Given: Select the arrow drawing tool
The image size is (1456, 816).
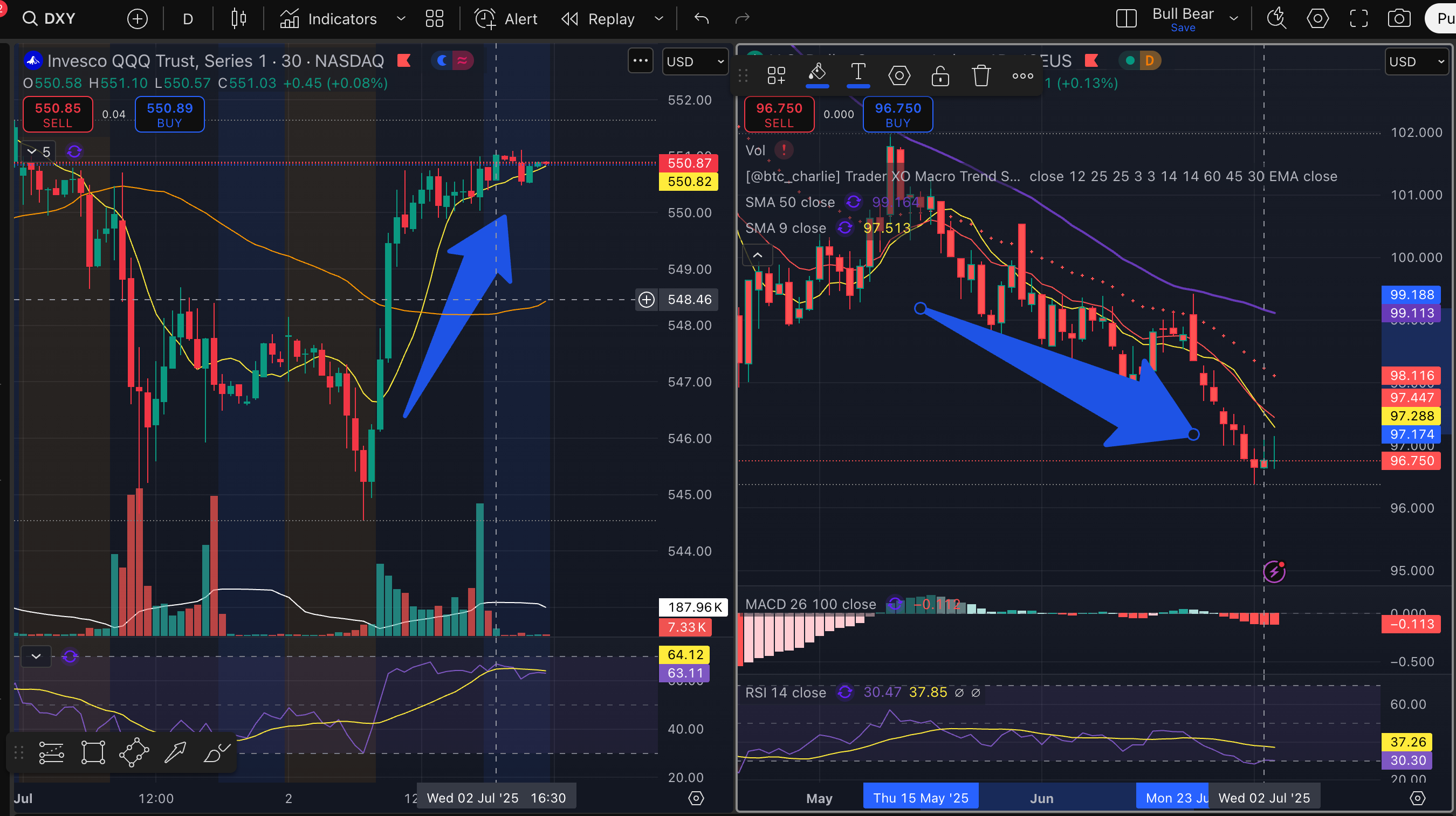Looking at the screenshot, I should click(x=175, y=753).
